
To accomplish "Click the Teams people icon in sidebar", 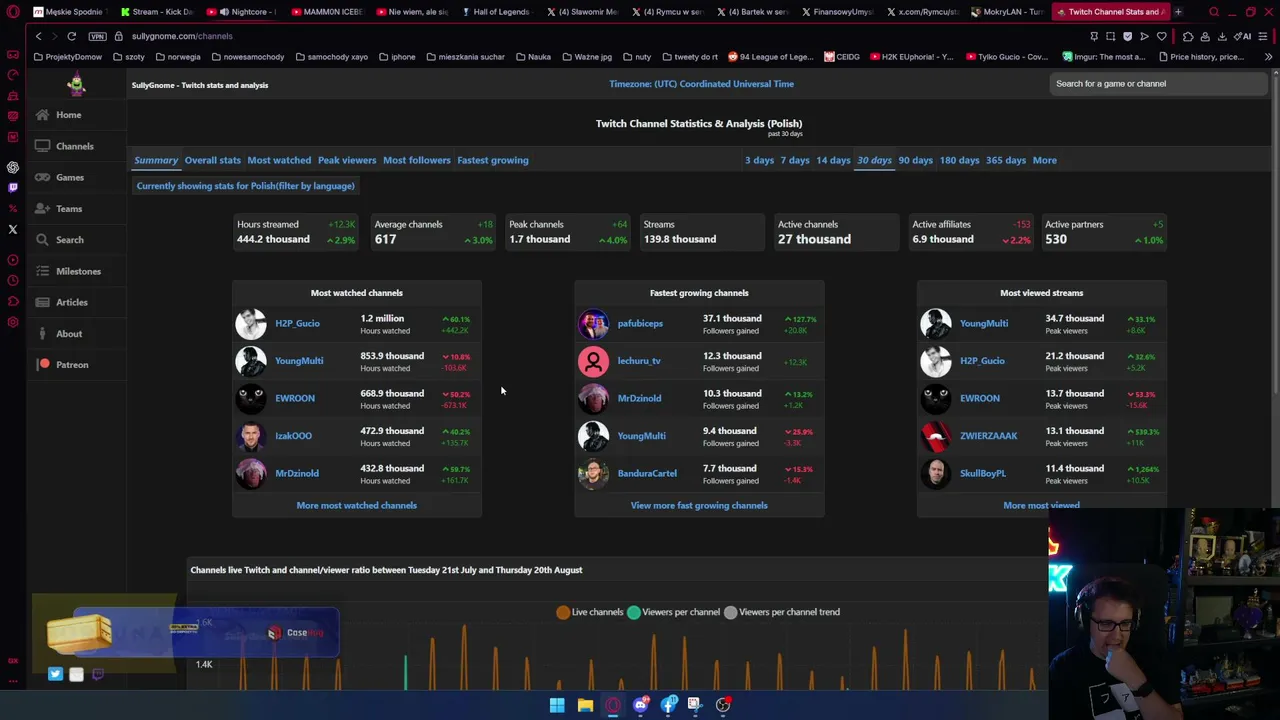I will pos(42,208).
